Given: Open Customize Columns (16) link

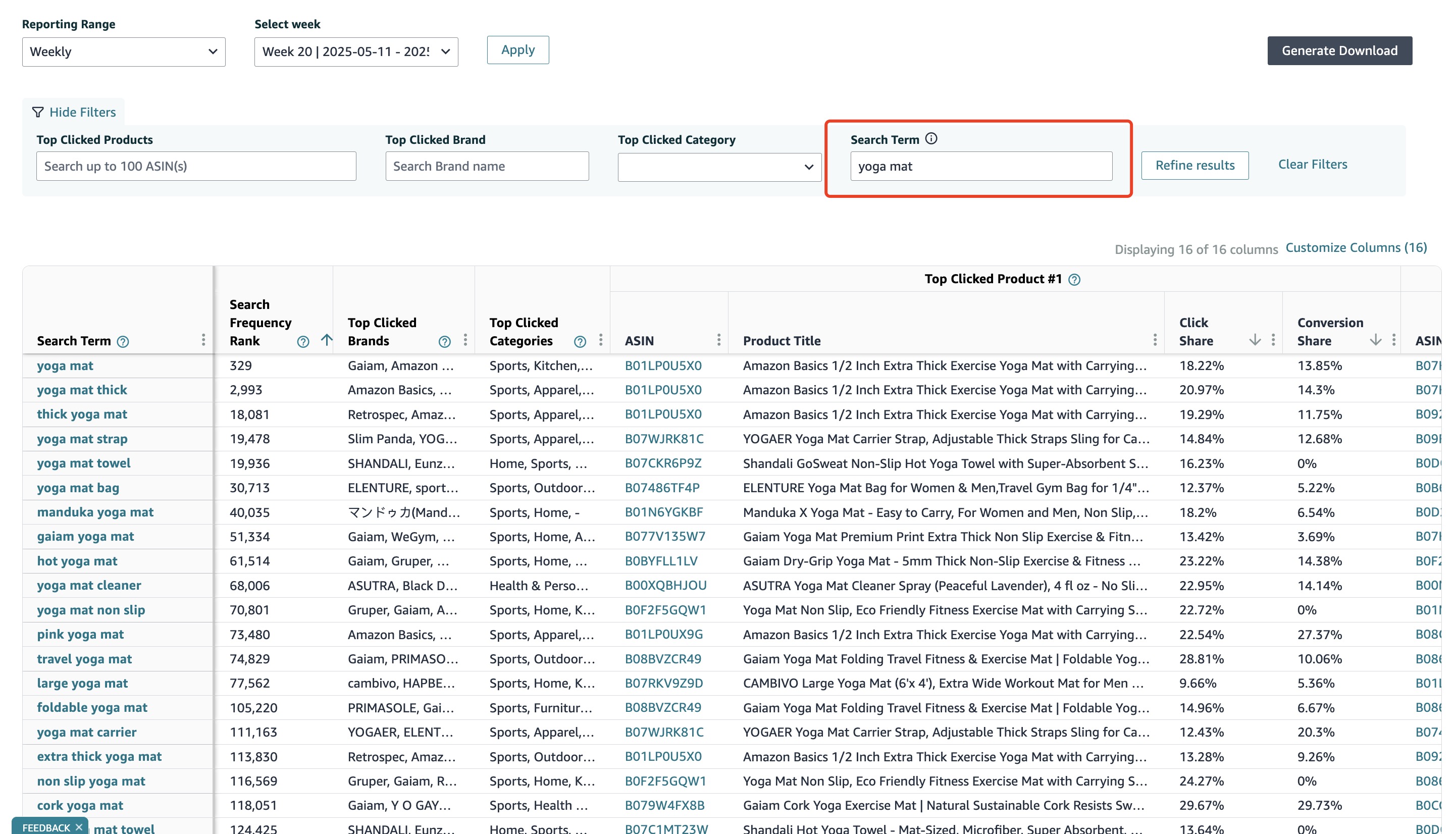Looking at the screenshot, I should click(x=1356, y=247).
